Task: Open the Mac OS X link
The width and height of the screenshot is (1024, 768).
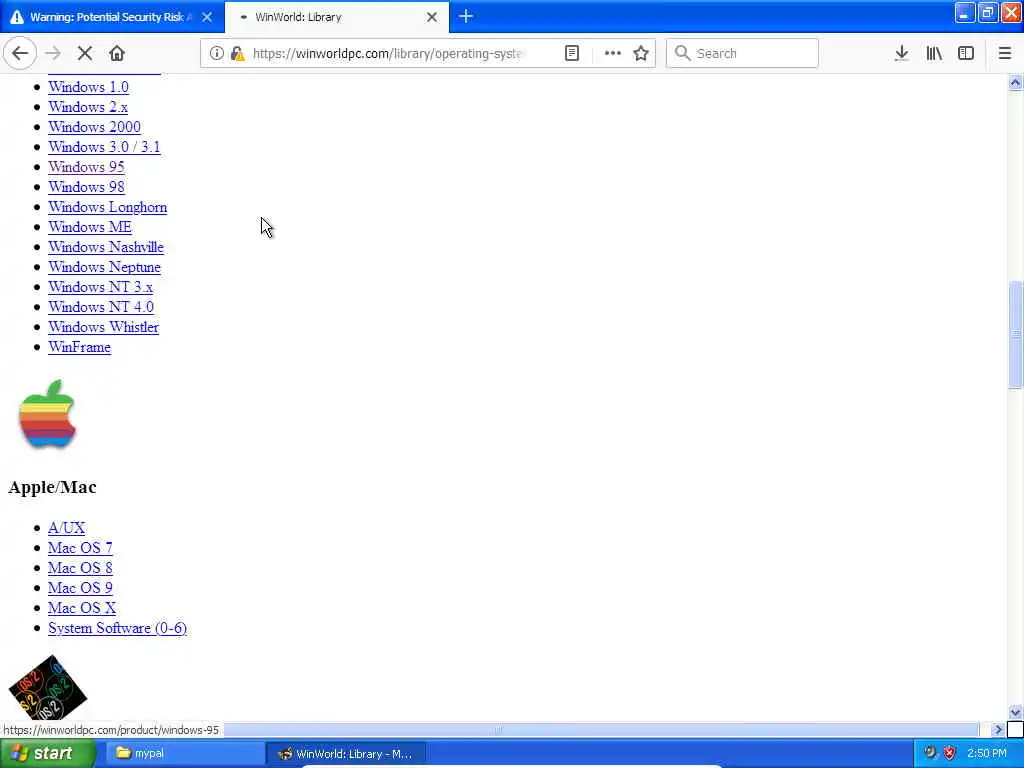Action: (x=82, y=608)
